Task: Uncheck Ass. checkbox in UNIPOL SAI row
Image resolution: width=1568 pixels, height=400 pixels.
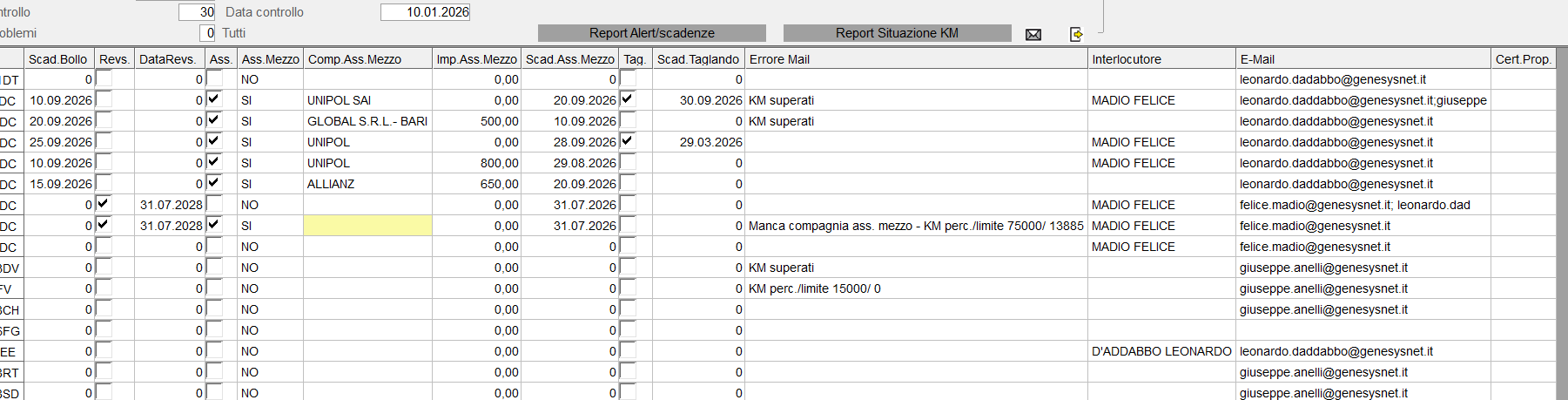Action: point(214,99)
